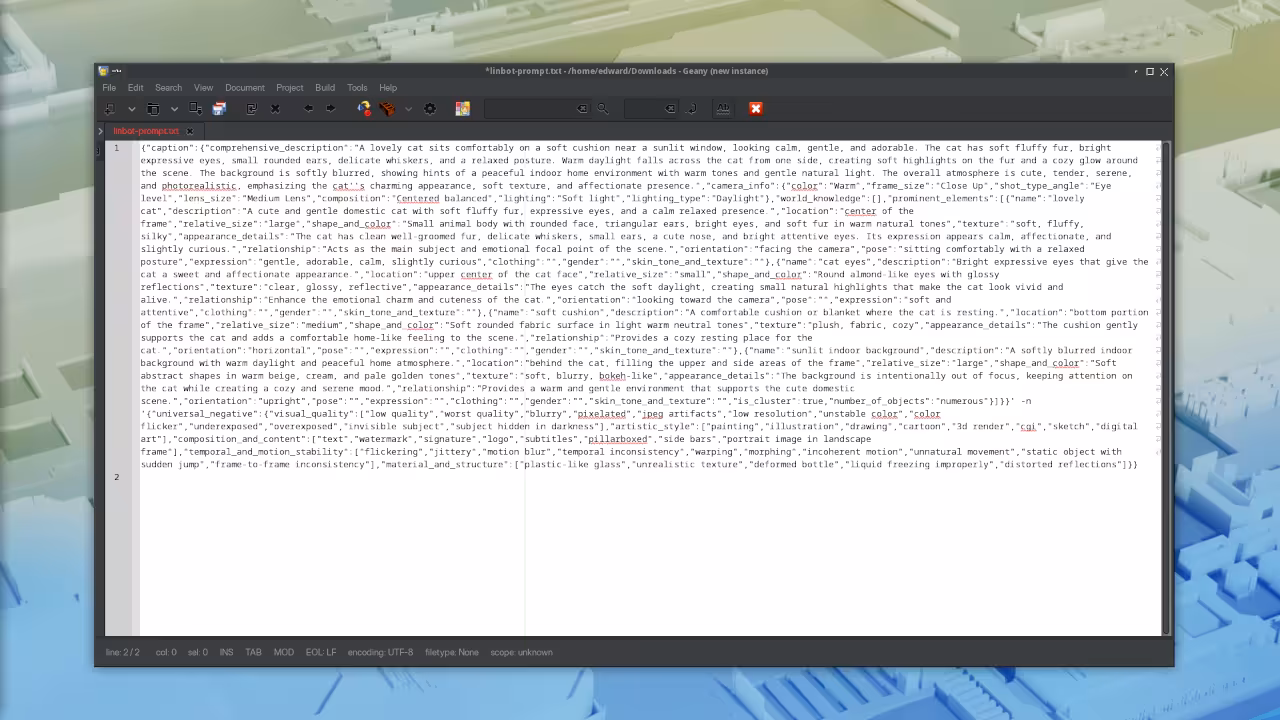
Task: Click underlined word "photorealistic" in editor
Action: [200, 186]
